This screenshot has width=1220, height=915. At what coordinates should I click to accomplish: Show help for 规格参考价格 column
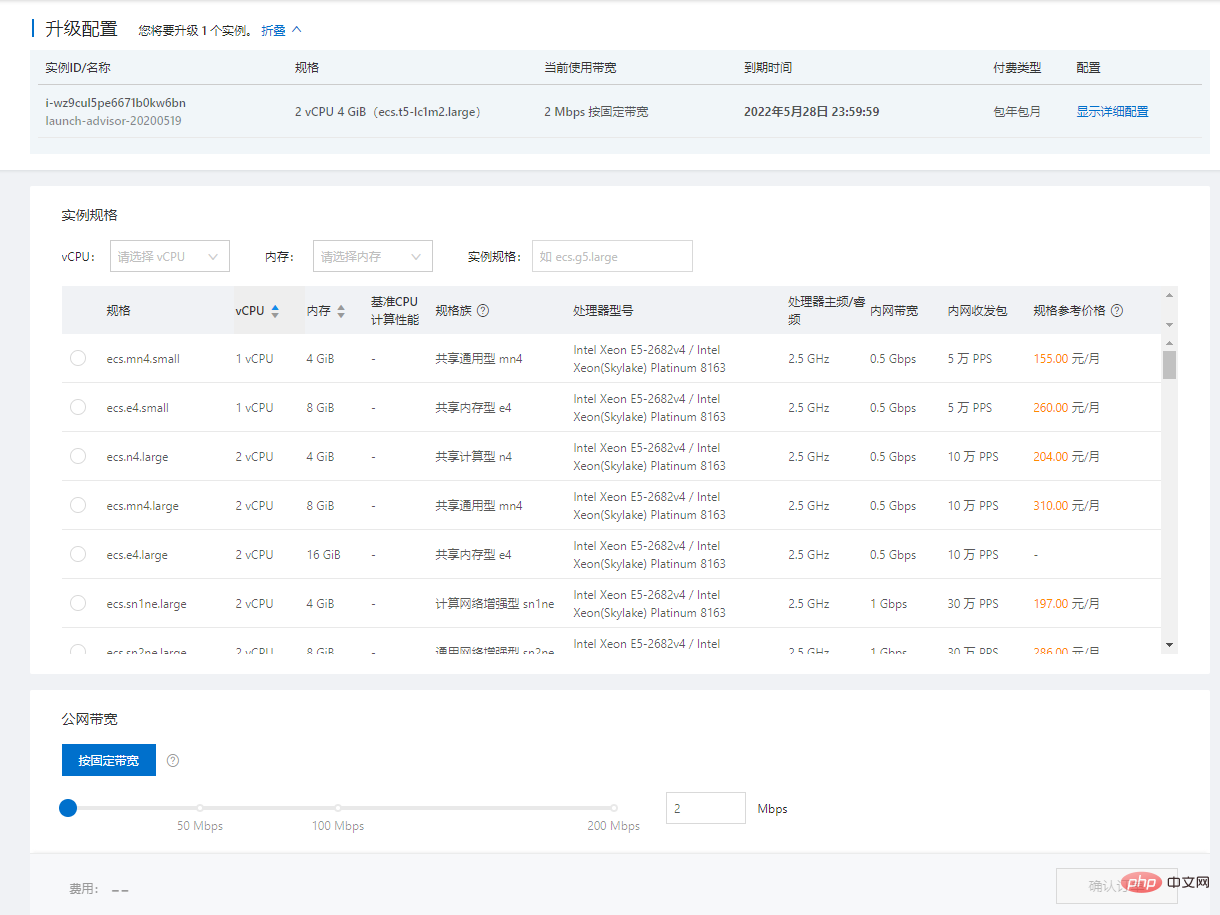[x=1117, y=311]
